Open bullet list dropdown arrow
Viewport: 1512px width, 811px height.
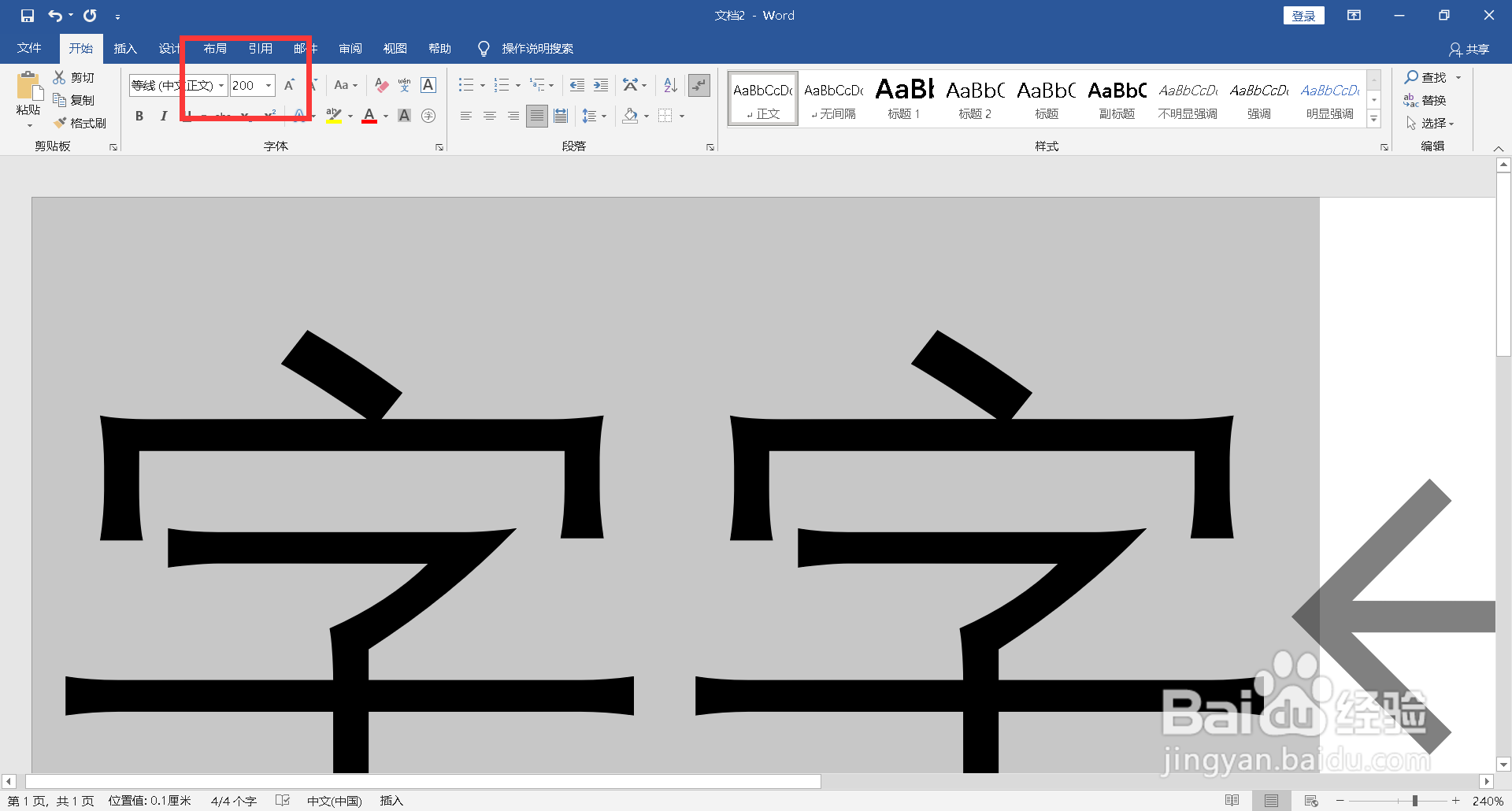coord(483,85)
